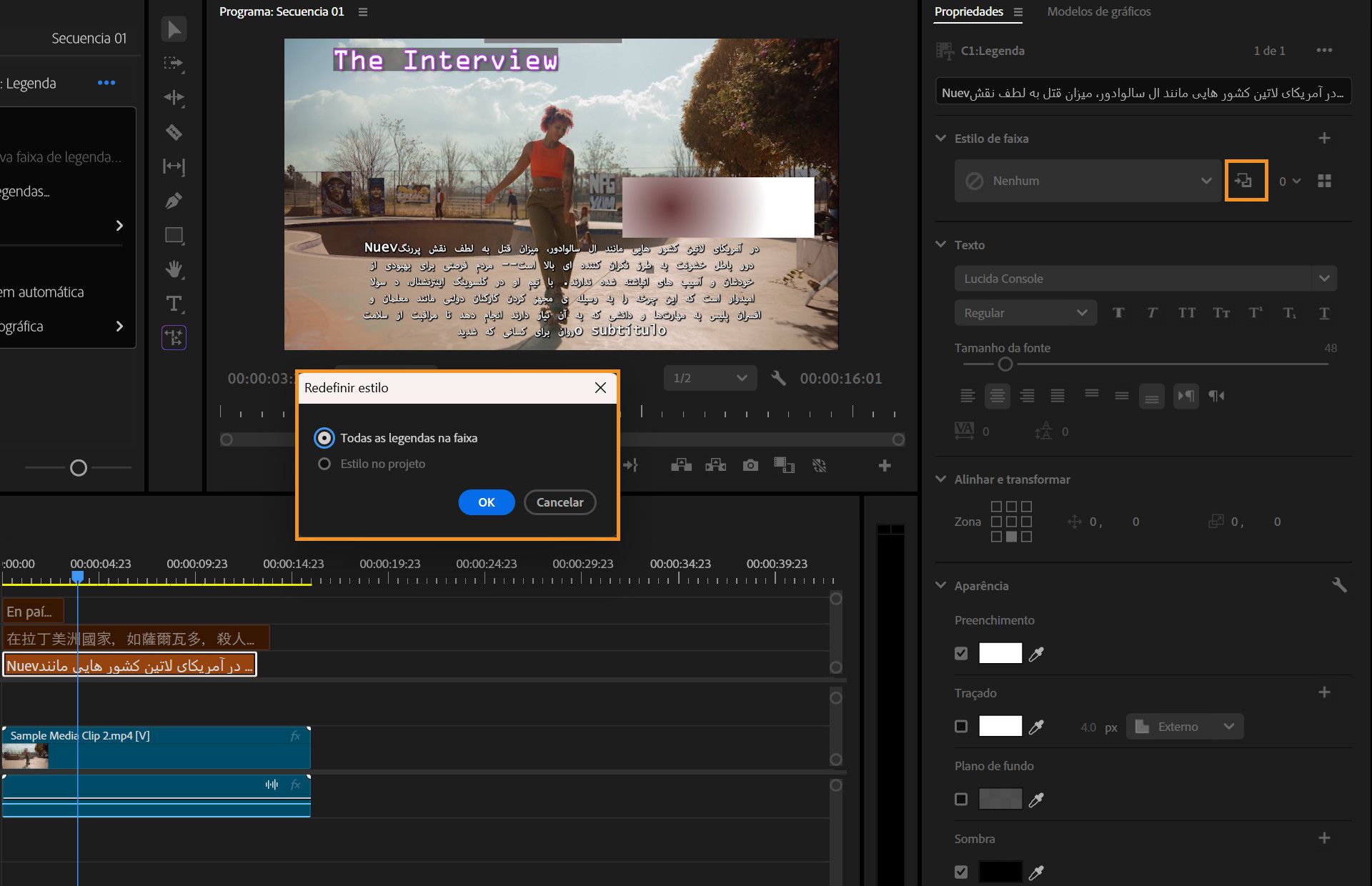Select the Razor tool in toolbar

[x=174, y=132]
